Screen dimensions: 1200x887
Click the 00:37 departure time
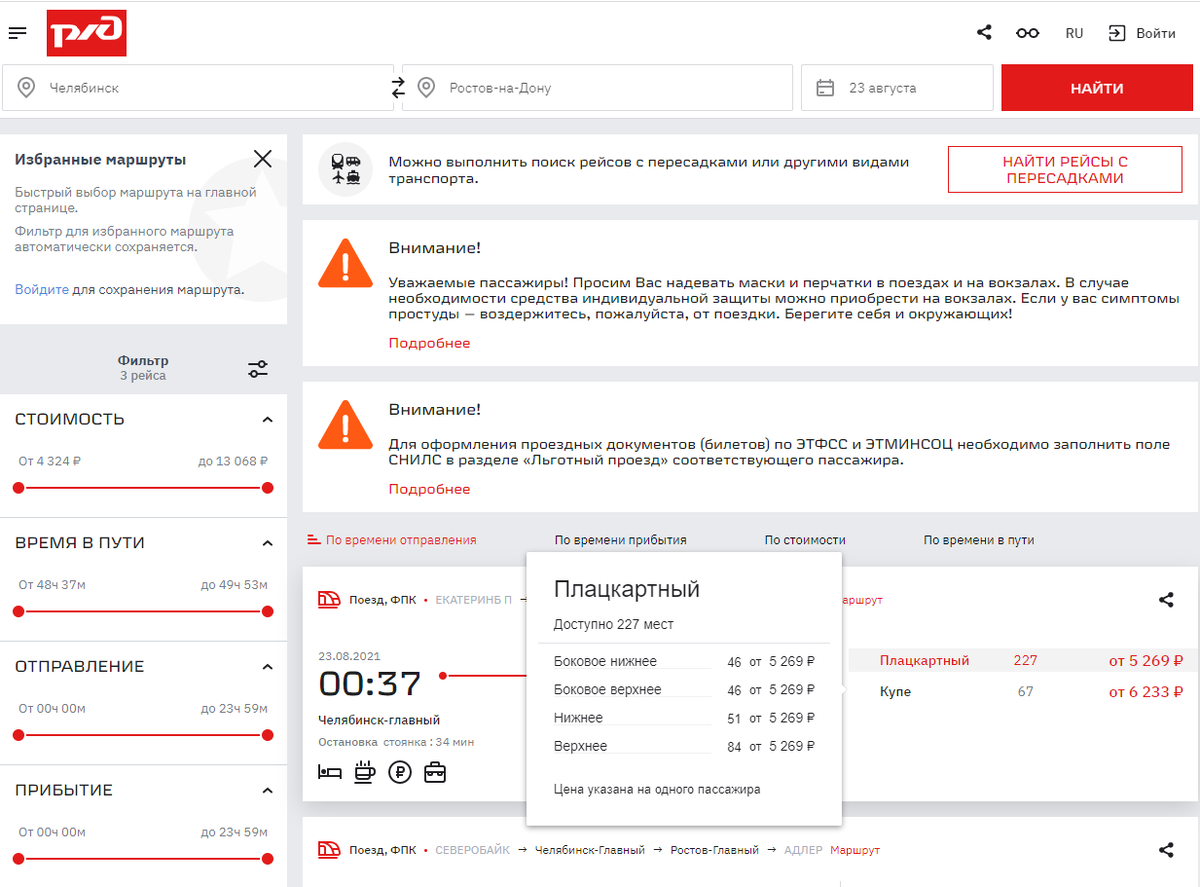coord(370,684)
